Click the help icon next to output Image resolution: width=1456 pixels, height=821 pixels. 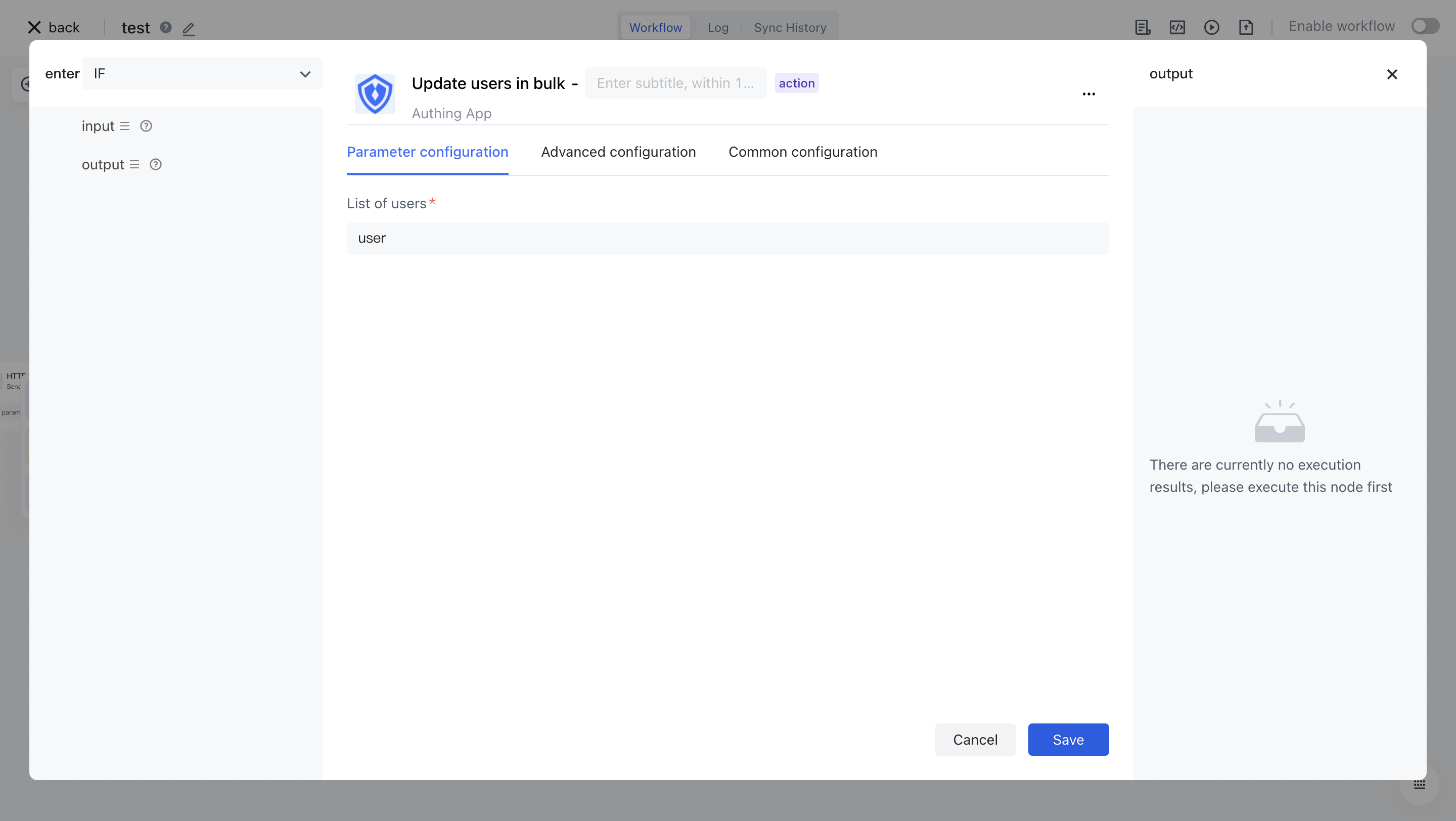pos(155,164)
